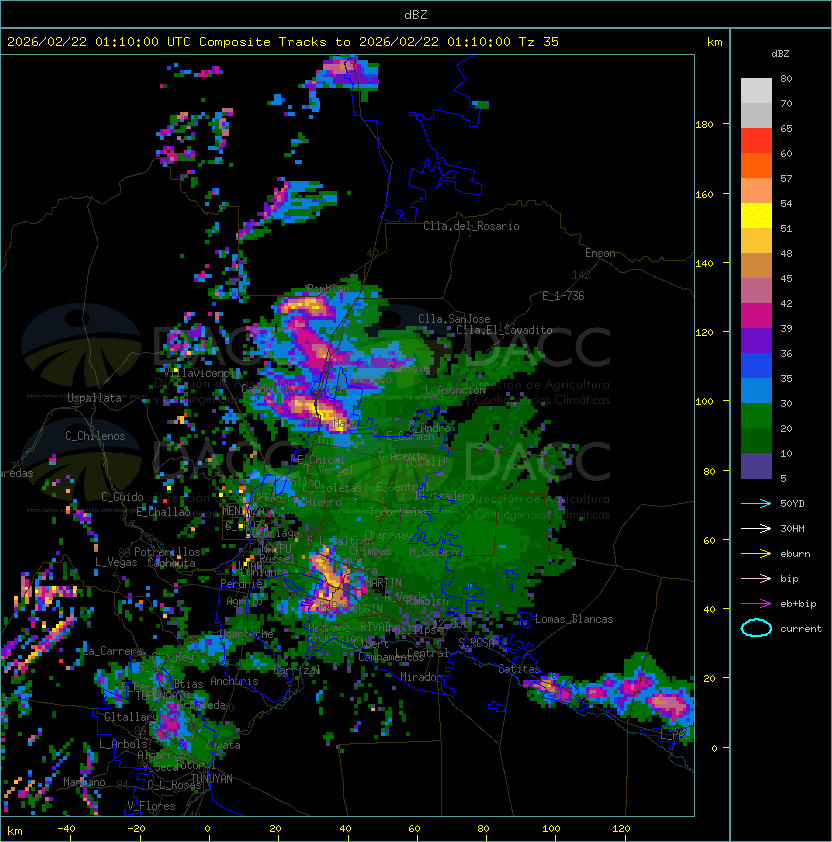The width and height of the screenshot is (832, 842).
Task: Pick the light gray swatch below 80
Action: 756,91
